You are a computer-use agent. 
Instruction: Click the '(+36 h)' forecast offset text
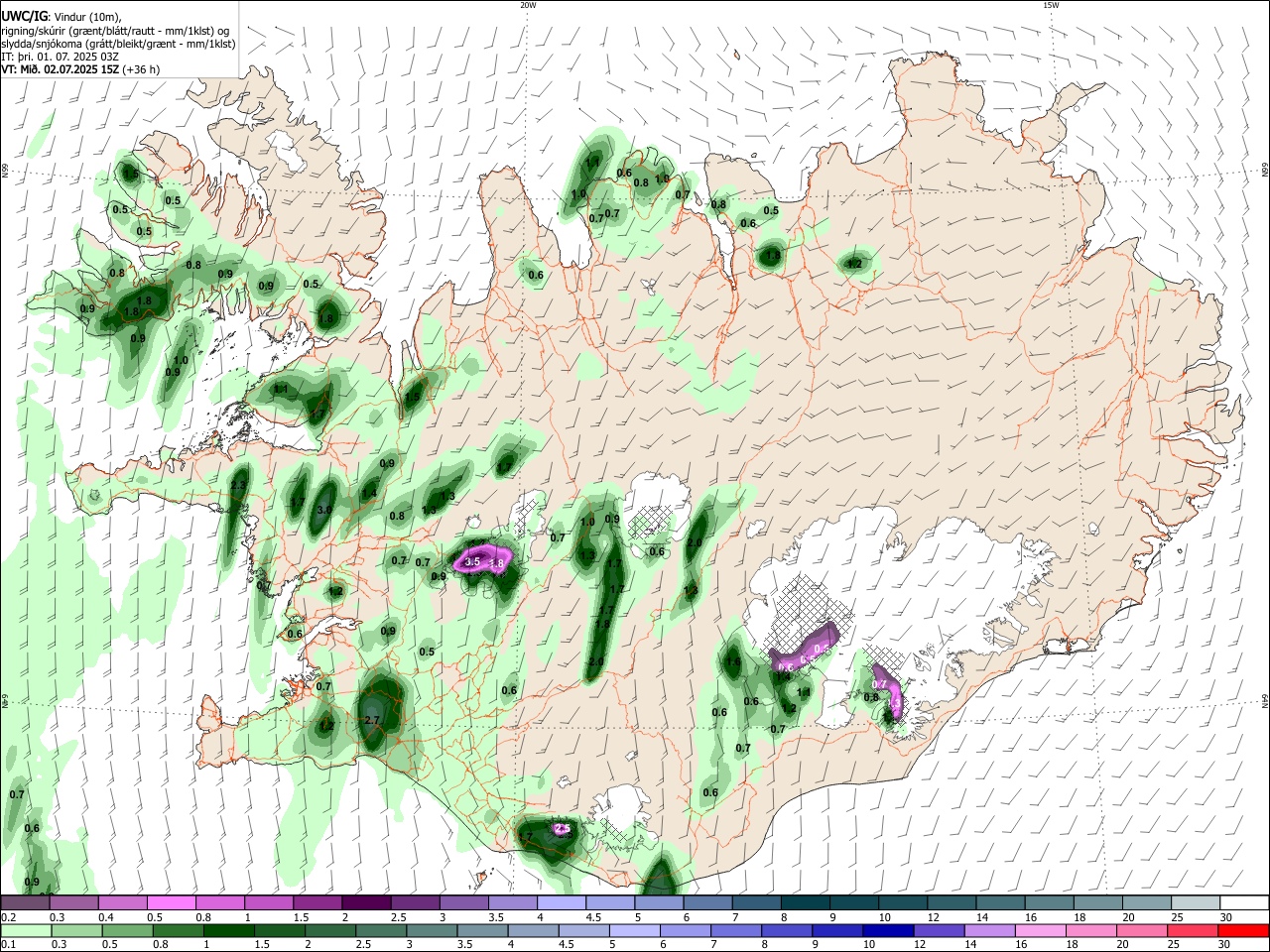(x=142, y=70)
